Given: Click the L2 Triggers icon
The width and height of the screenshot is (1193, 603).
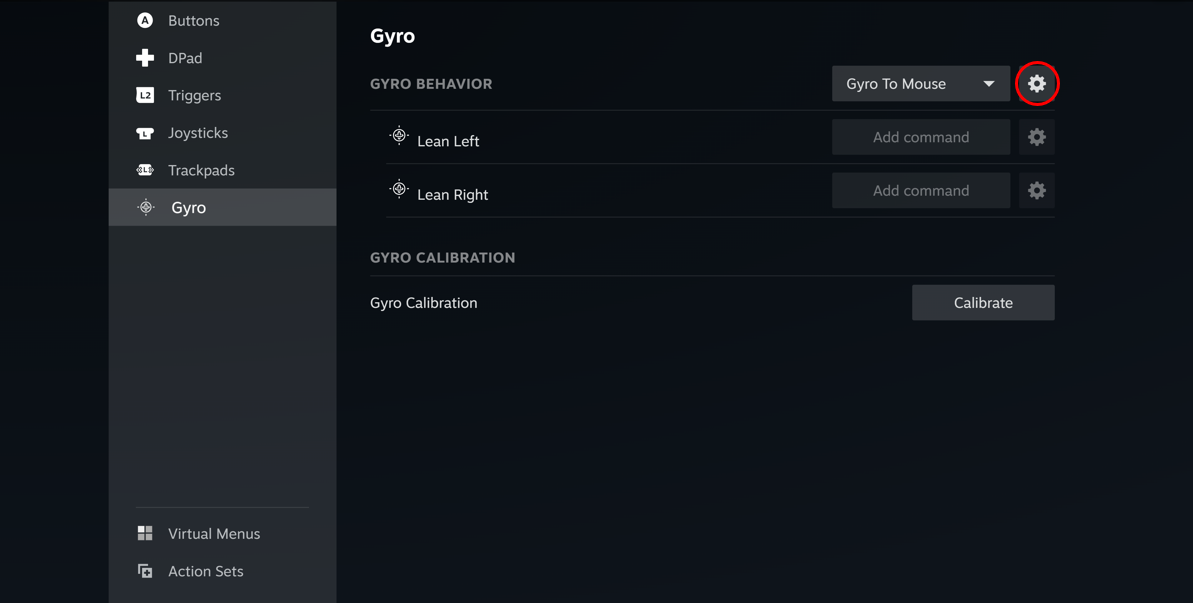Looking at the screenshot, I should click(145, 95).
